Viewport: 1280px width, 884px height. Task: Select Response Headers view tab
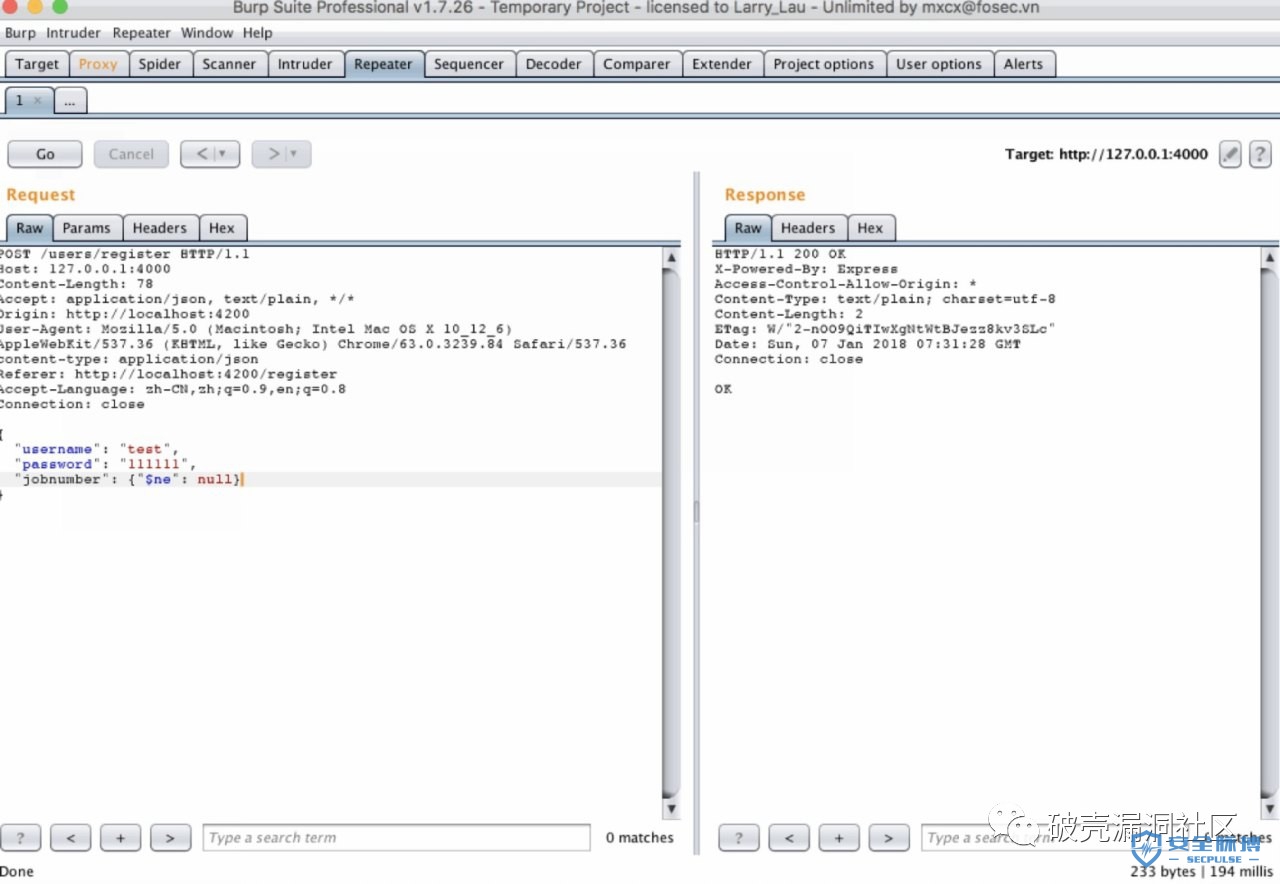click(x=808, y=228)
